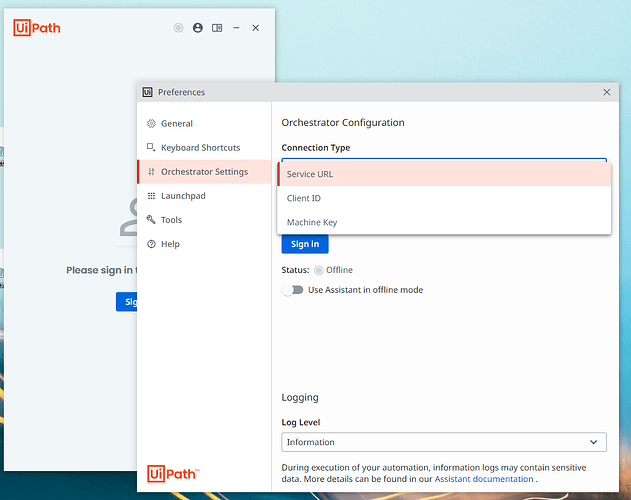Toggle Use Assistant in offline mode

click(x=293, y=290)
